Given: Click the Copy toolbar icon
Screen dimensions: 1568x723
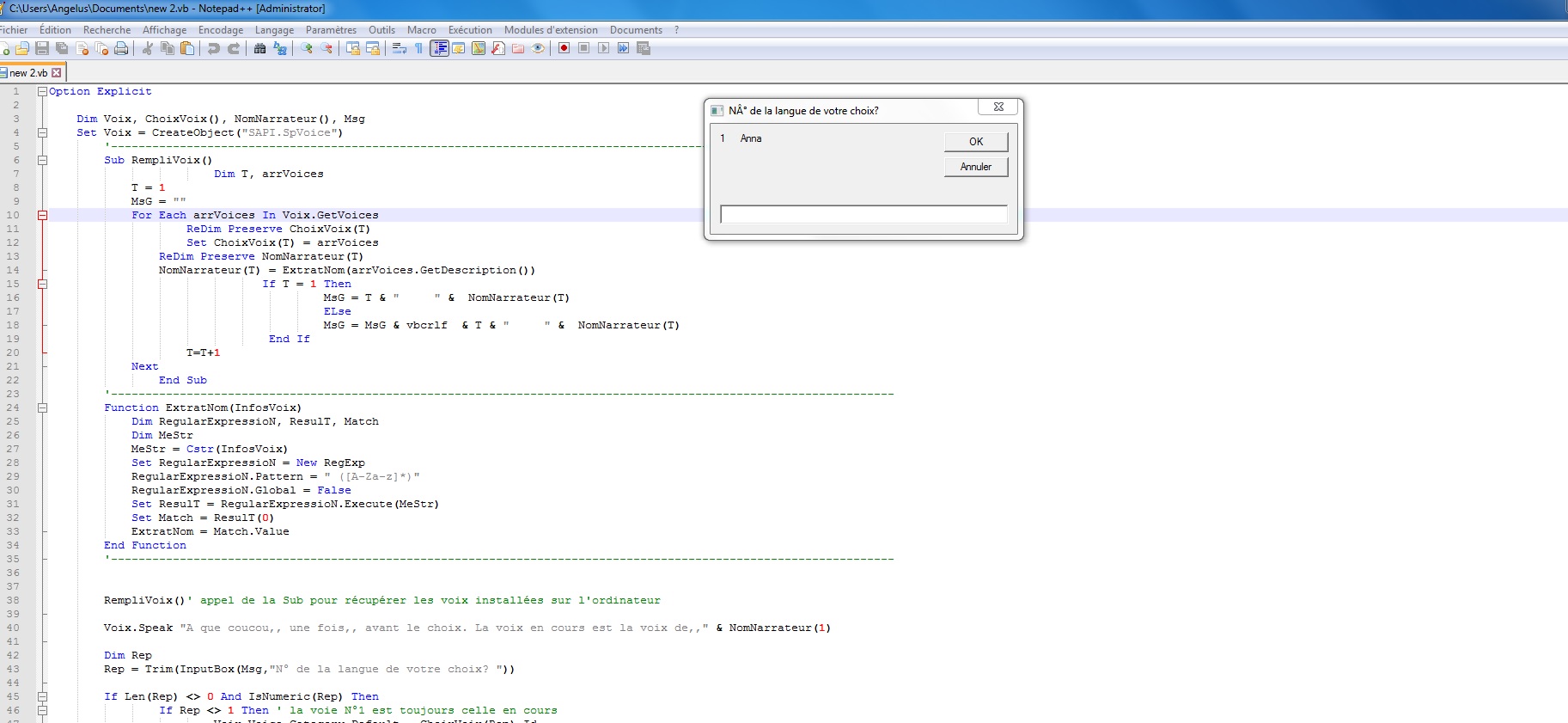Looking at the screenshot, I should pos(168,48).
